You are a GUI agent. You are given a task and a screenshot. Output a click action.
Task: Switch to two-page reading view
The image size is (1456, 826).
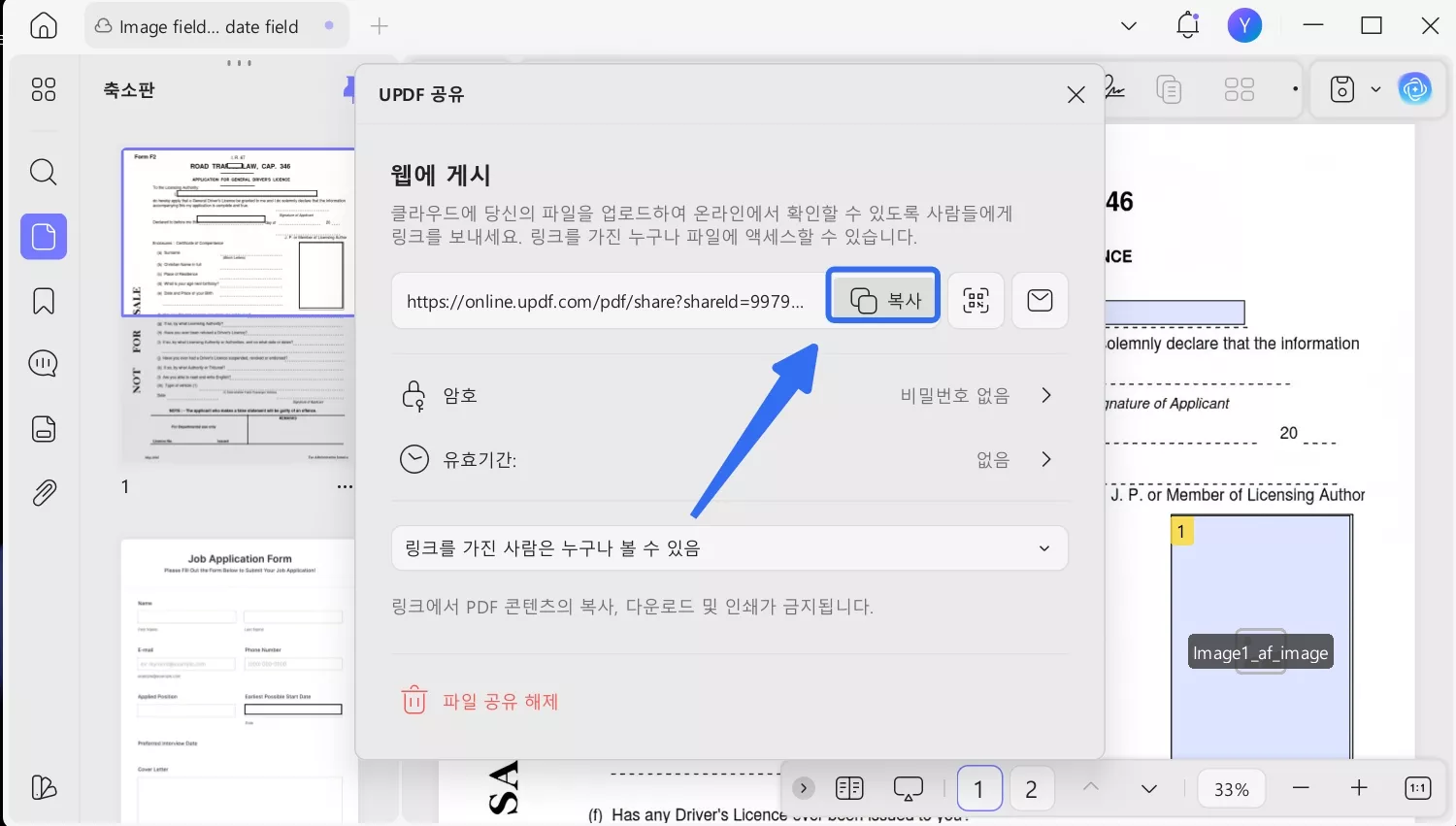pos(848,788)
